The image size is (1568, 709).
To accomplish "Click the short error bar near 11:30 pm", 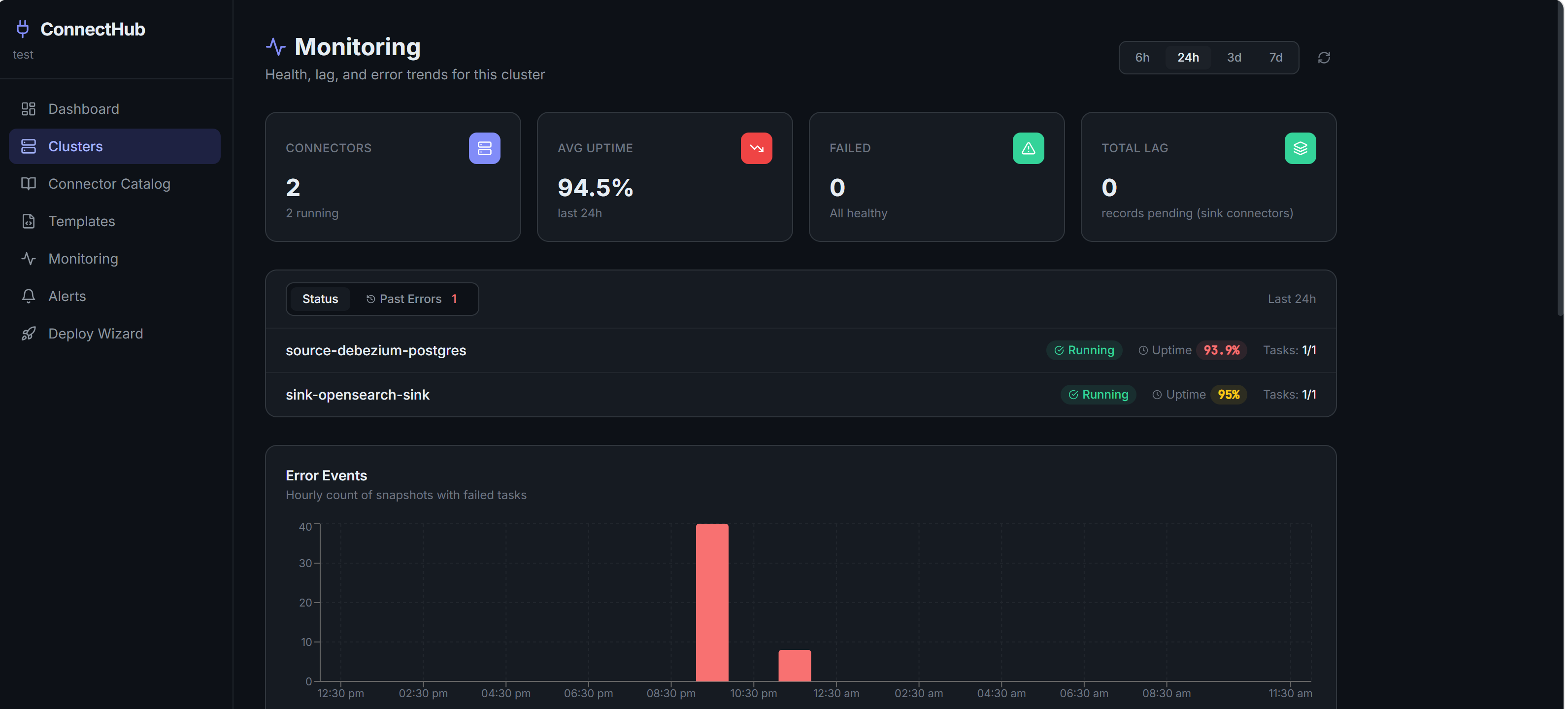I will coord(795,665).
